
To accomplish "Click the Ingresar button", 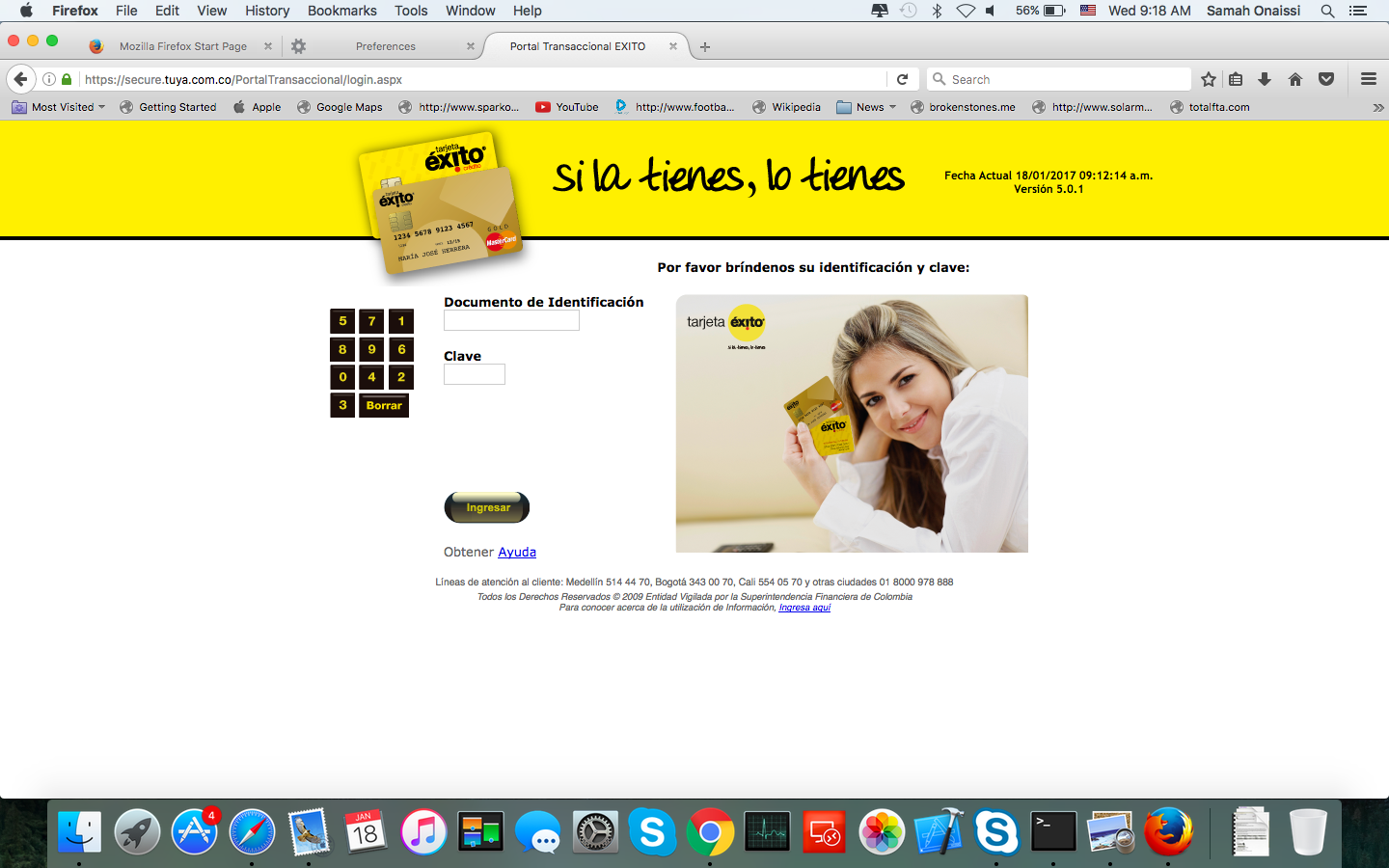I will pyautogui.click(x=487, y=507).
